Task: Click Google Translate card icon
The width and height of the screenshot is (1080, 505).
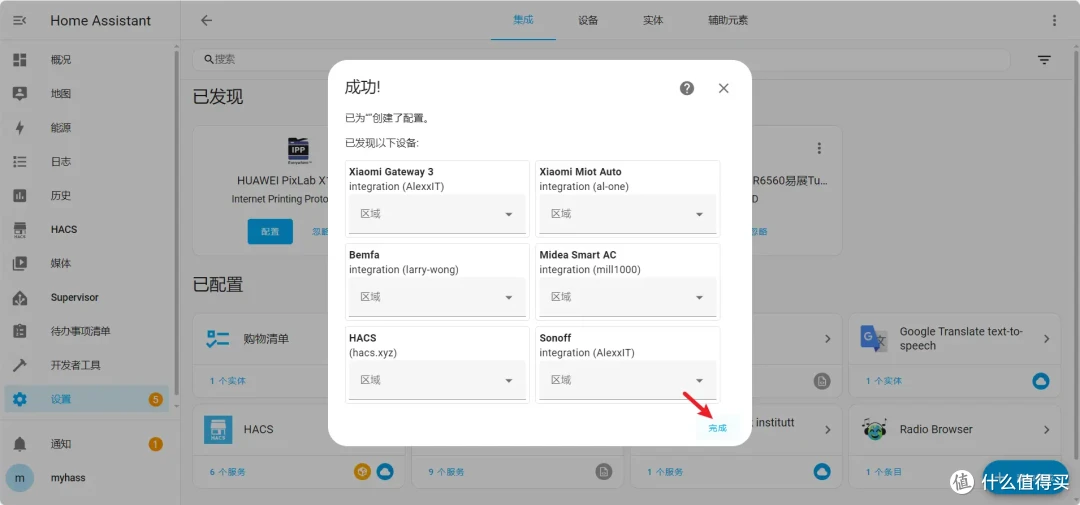Action: 875,338
